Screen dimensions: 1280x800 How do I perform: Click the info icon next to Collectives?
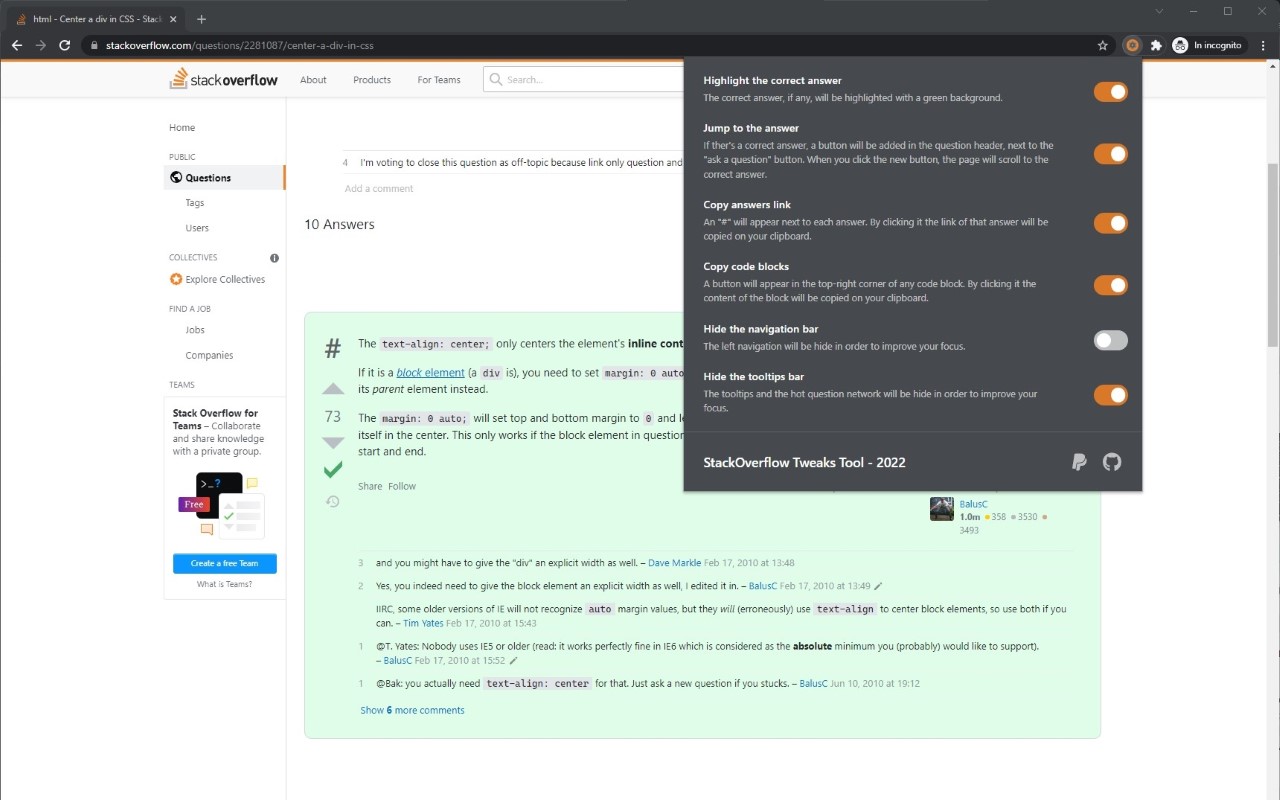274,257
